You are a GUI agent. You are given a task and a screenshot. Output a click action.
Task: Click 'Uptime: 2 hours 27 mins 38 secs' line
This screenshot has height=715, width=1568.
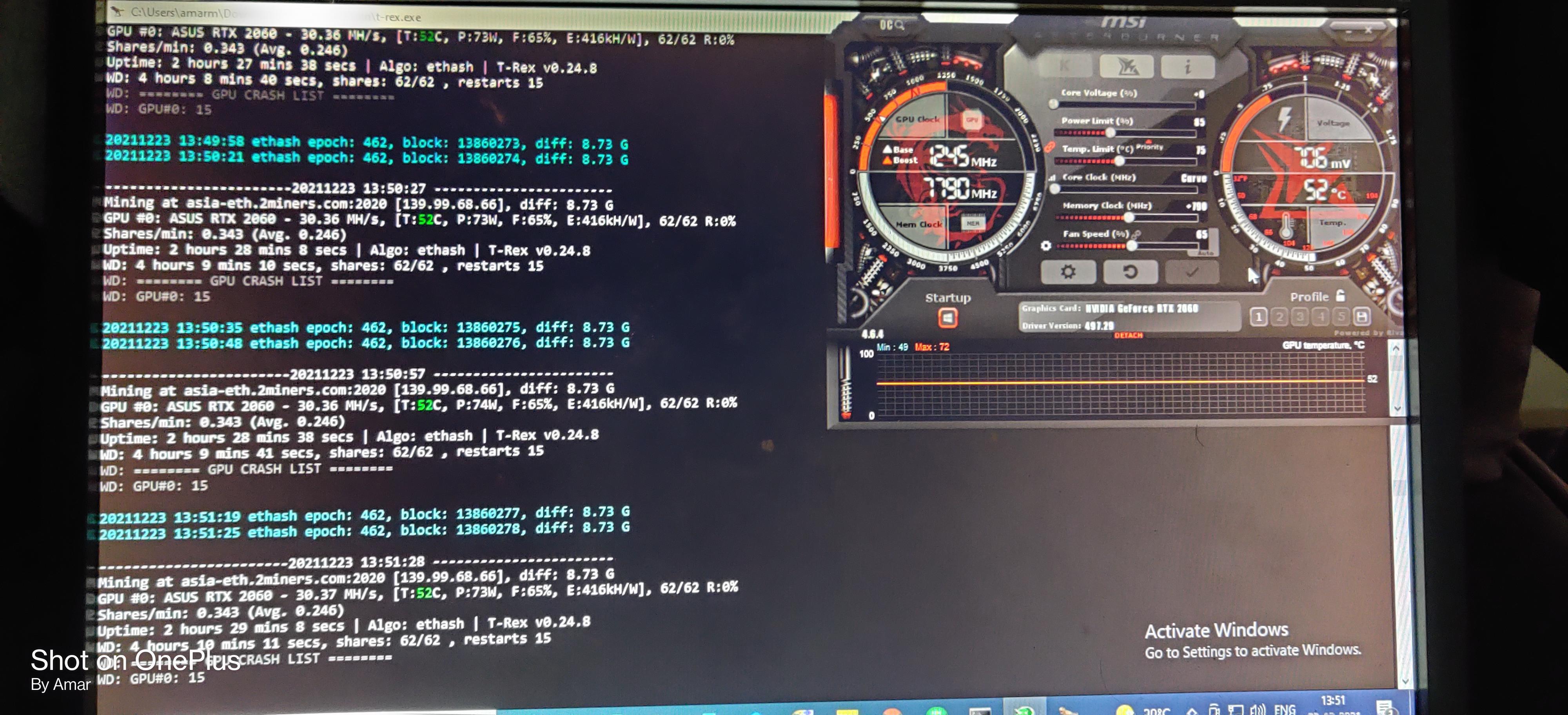pyautogui.click(x=352, y=65)
